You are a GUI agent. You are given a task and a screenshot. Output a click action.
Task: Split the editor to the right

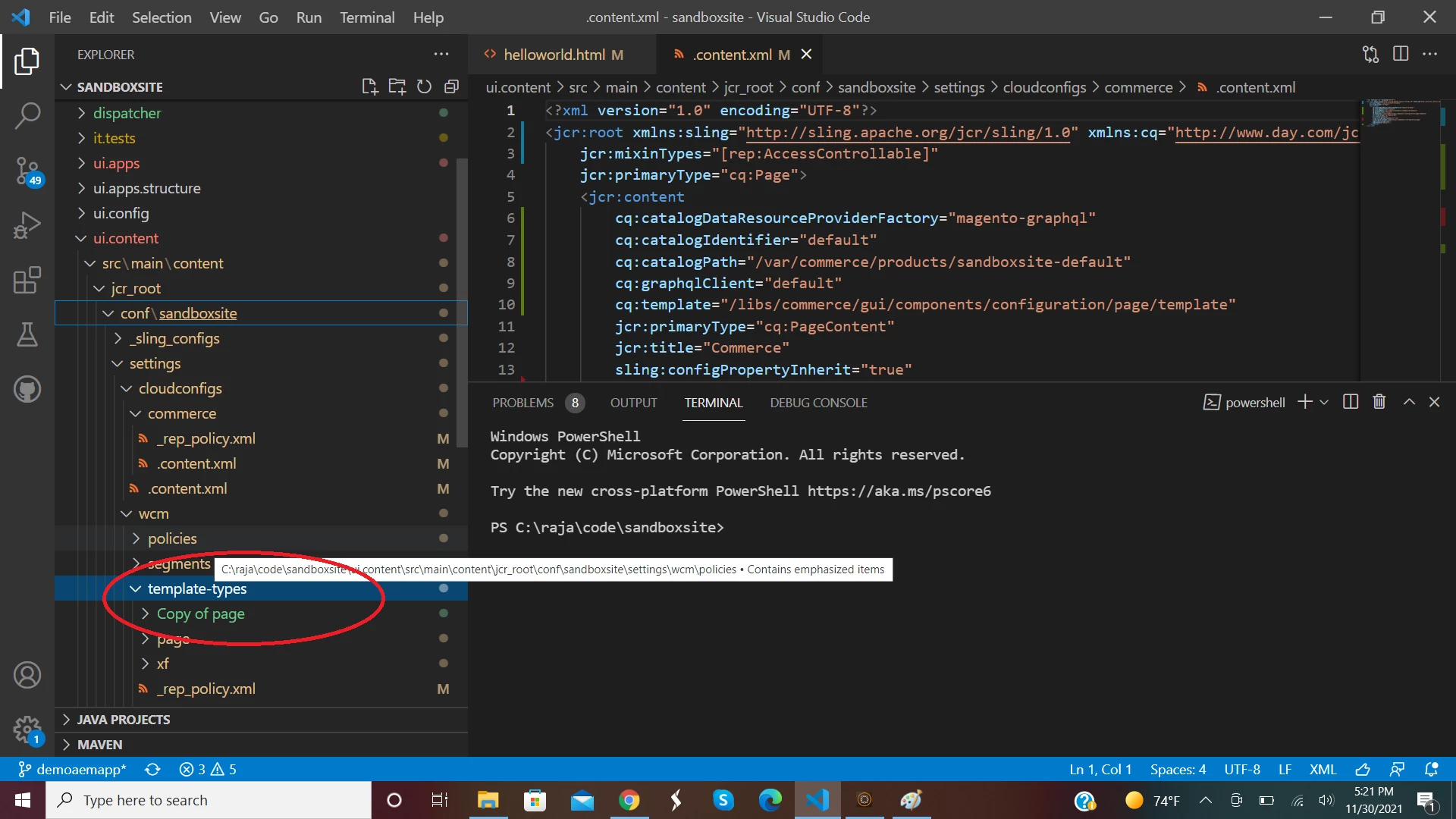tap(1401, 54)
